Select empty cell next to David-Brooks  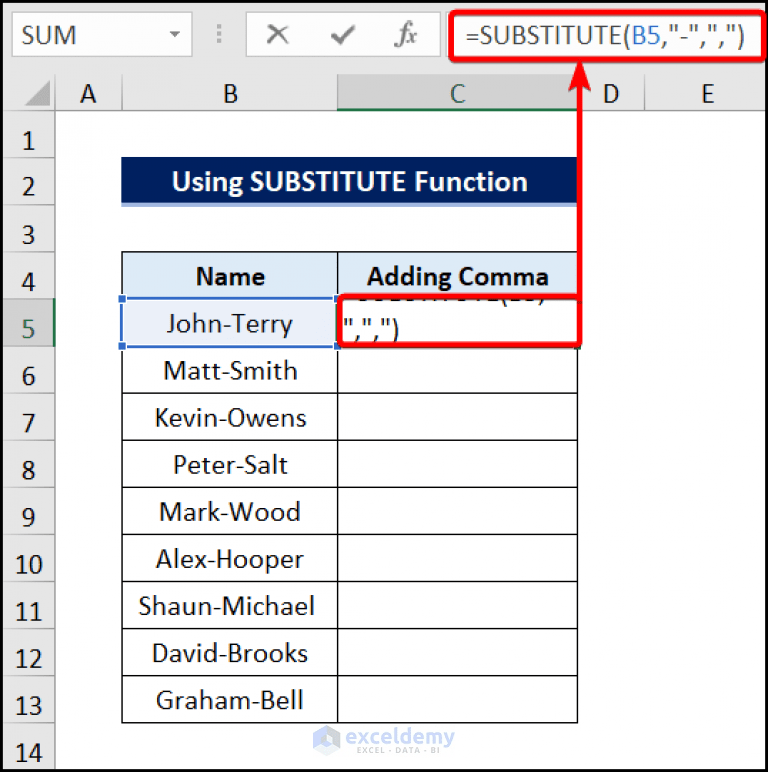tap(457, 653)
